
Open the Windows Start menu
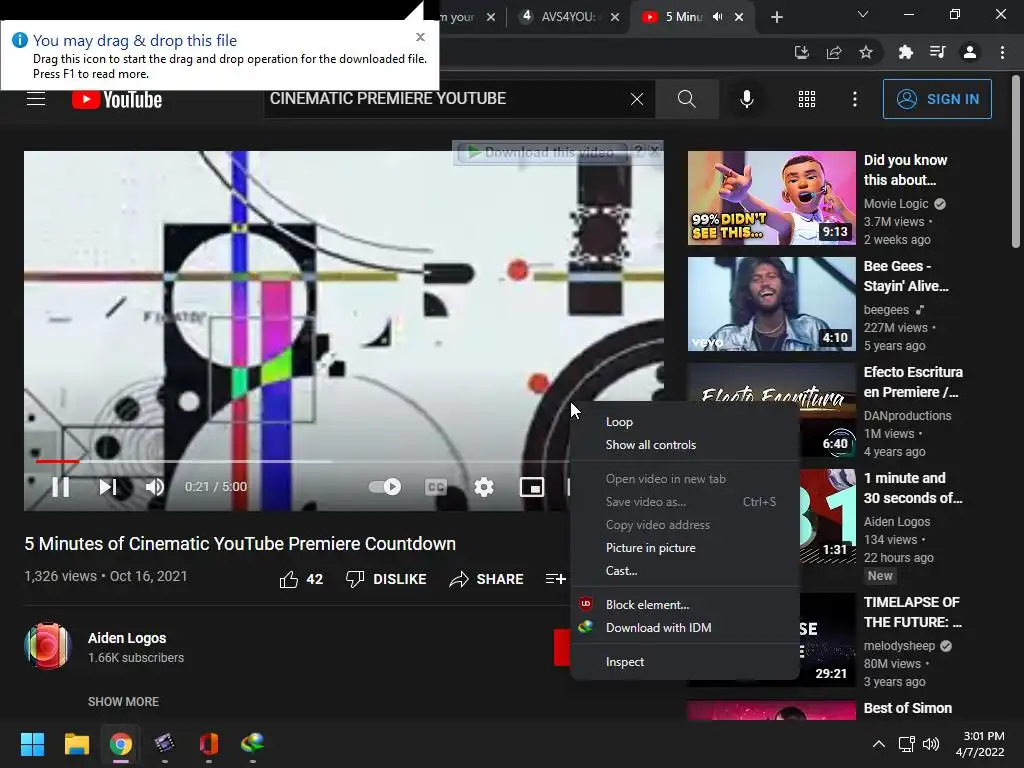point(32,744)
